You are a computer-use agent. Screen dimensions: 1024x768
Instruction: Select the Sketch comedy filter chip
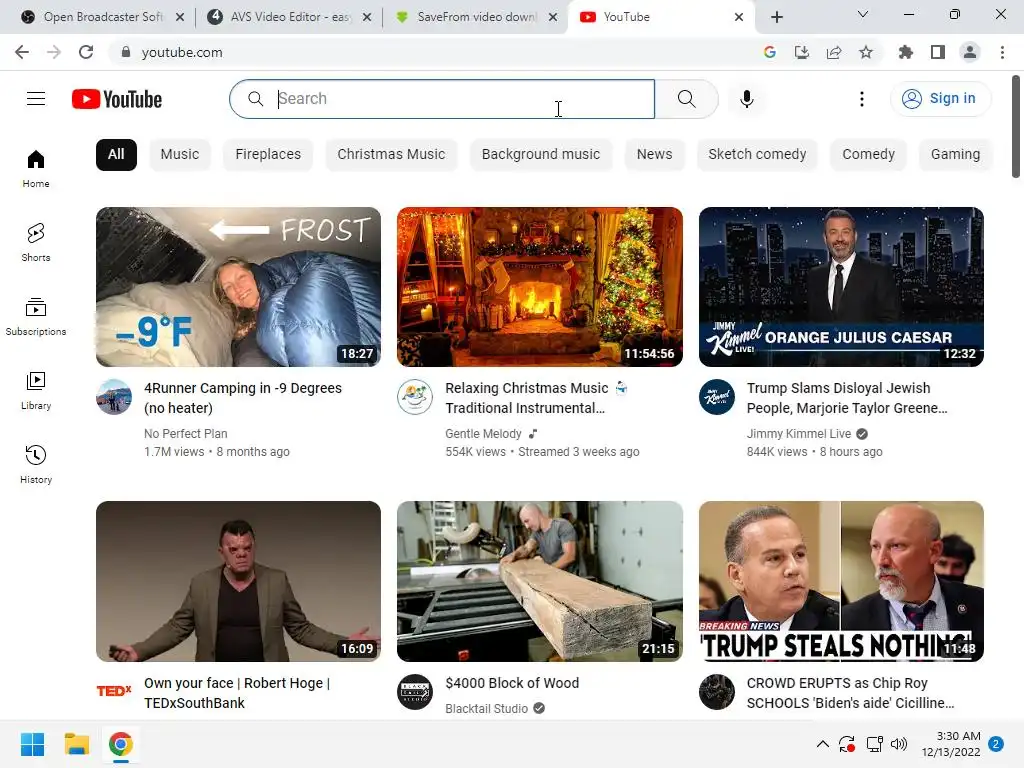coord(757,155)
